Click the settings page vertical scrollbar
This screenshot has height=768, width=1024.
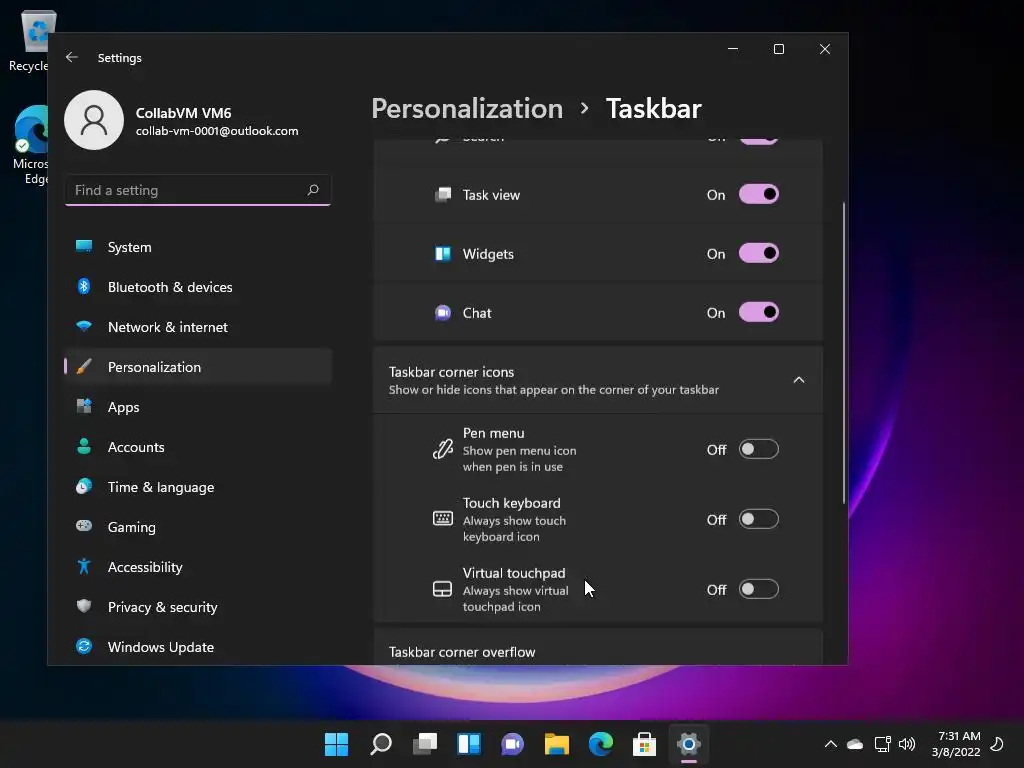(844, 353)
